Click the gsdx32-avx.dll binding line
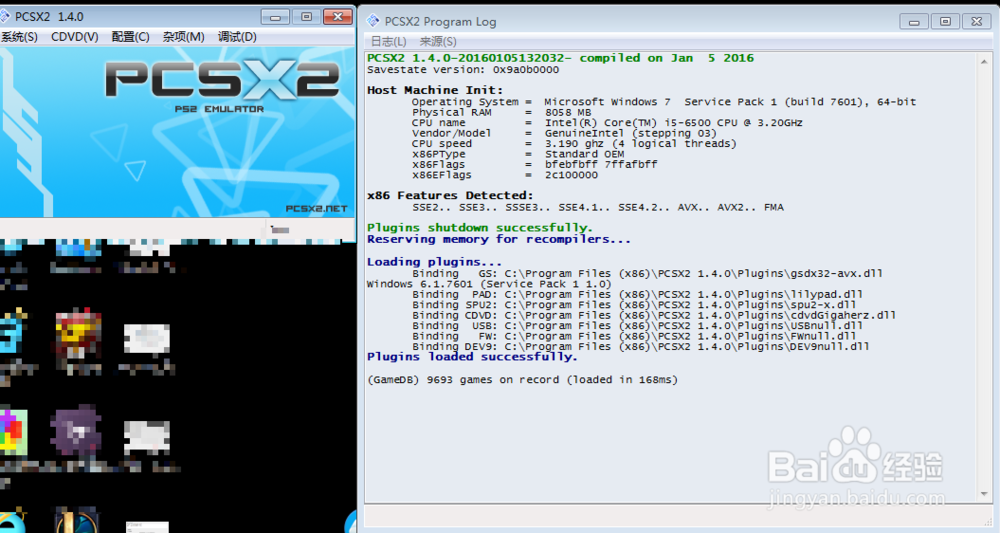1000x533 pixels. click(x=647, y=273)
